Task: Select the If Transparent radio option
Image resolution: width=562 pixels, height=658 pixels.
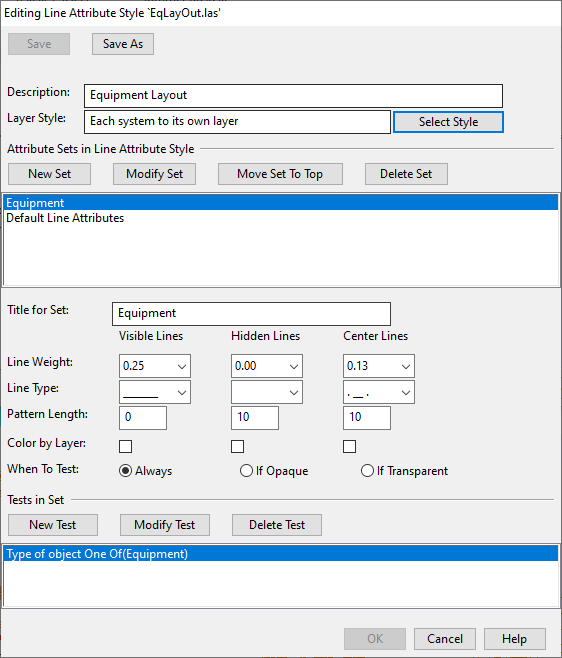Action: 405,471
